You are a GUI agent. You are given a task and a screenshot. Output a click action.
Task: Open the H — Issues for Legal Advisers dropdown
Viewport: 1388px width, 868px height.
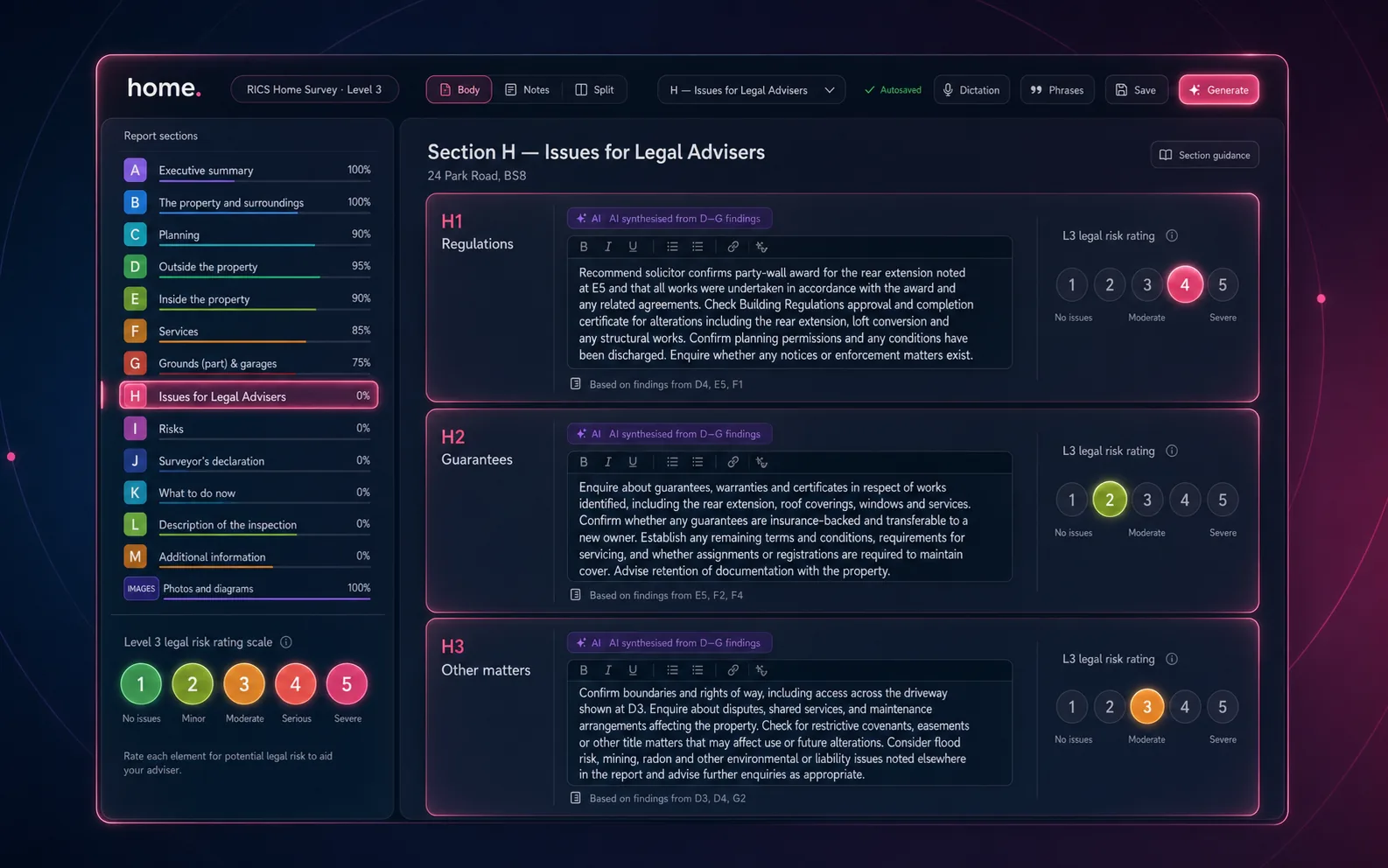click(x=751, y=90)
